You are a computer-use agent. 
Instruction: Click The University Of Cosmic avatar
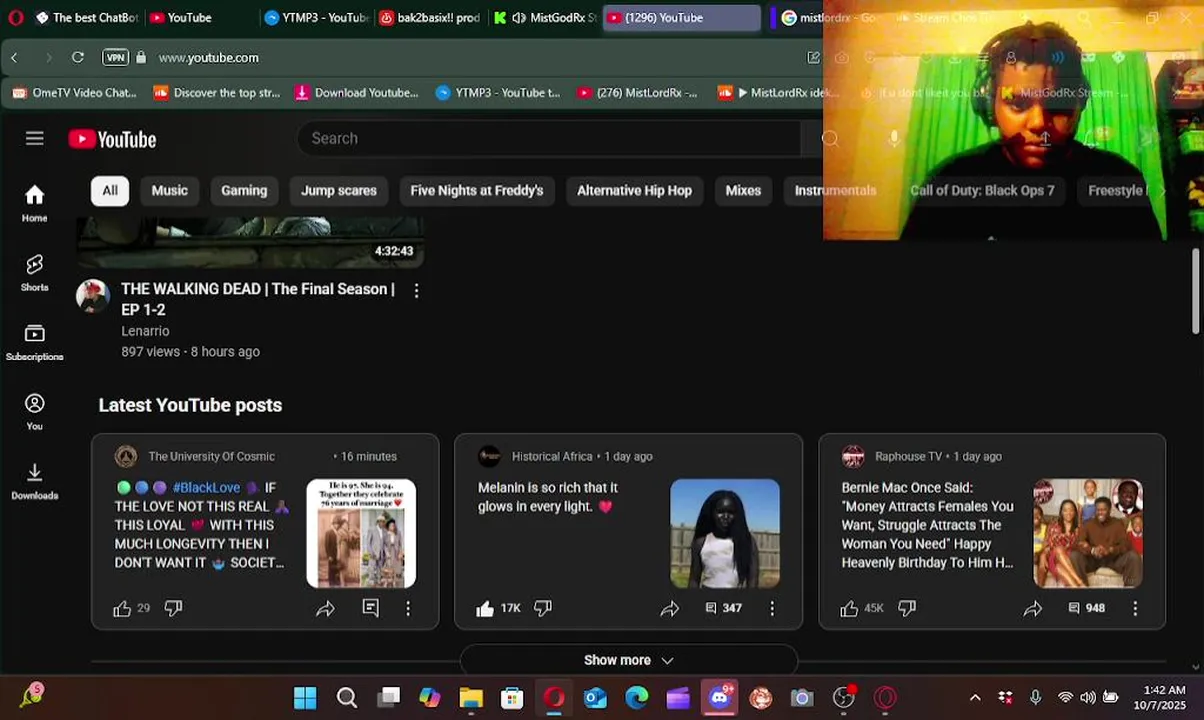click(126, 456)
